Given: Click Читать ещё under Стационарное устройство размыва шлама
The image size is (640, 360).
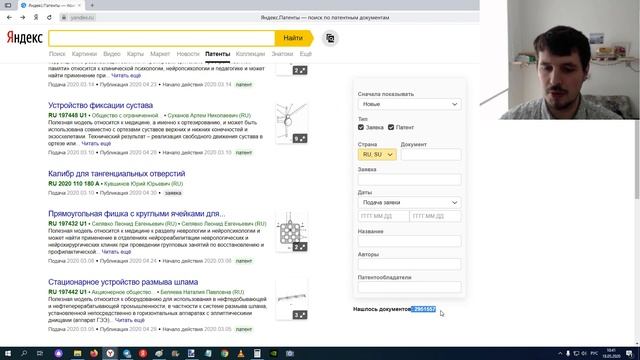Looking at the screenshot, I should coord(129,320).
